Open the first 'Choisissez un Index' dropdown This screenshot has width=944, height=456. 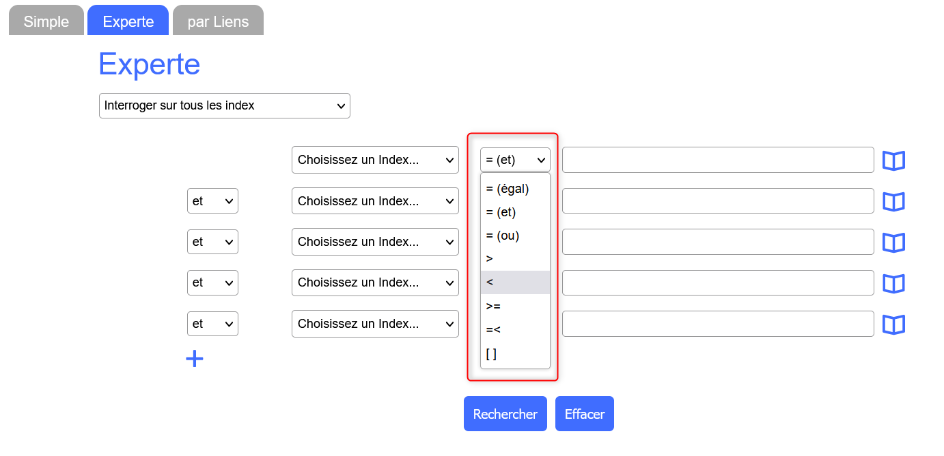tap(375, 160)
